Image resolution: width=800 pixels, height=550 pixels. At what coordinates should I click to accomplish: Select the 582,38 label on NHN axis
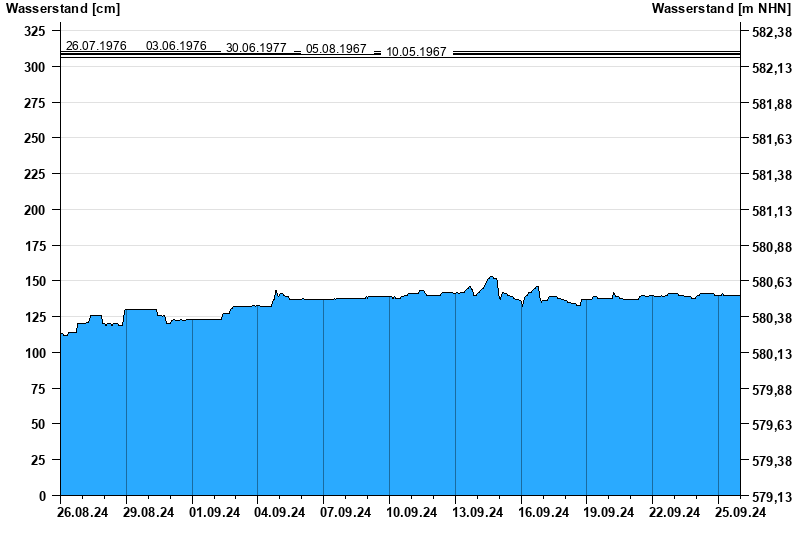765,32
